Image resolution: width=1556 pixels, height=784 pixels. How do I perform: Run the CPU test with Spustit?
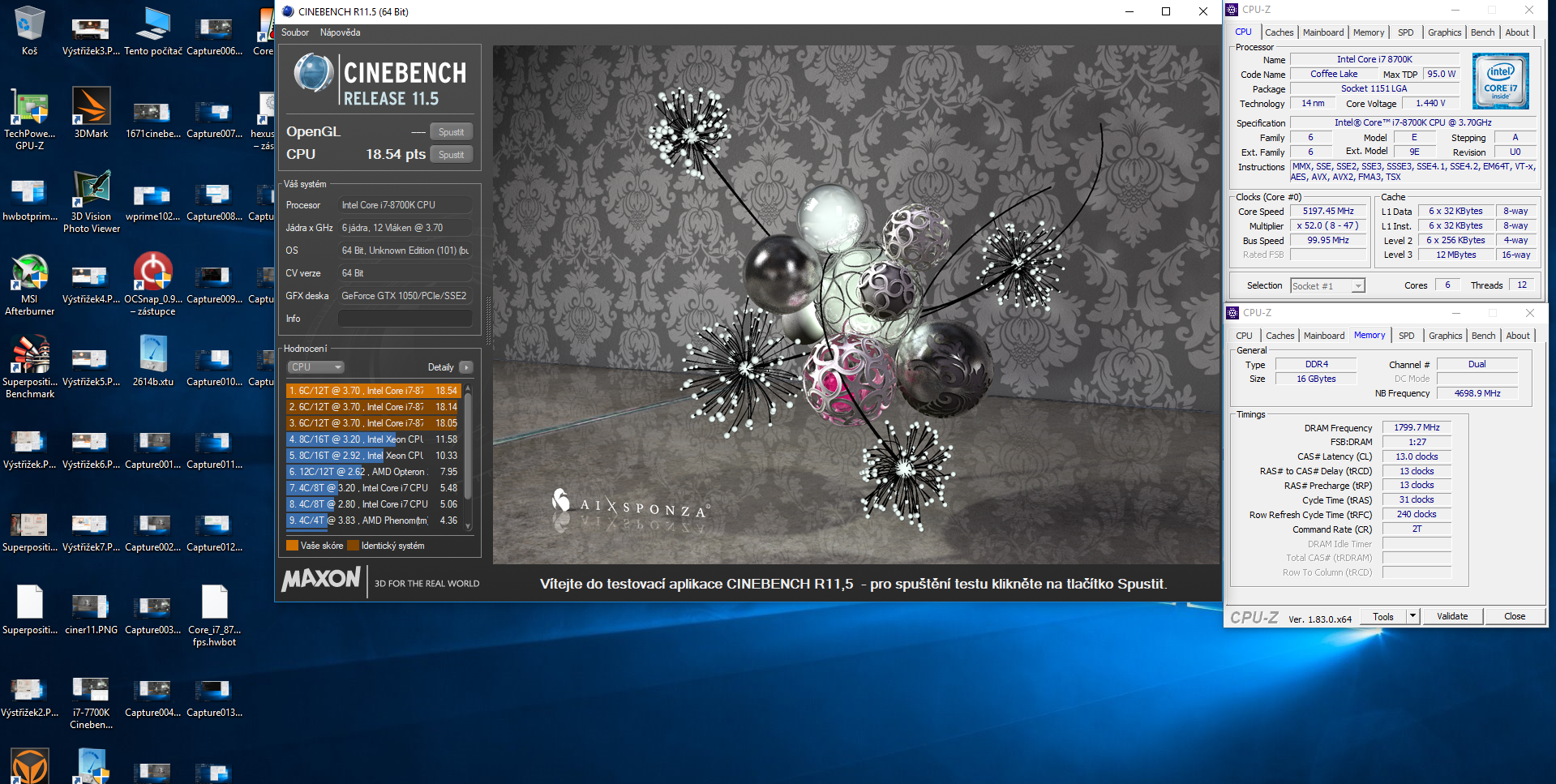point(451,155)
